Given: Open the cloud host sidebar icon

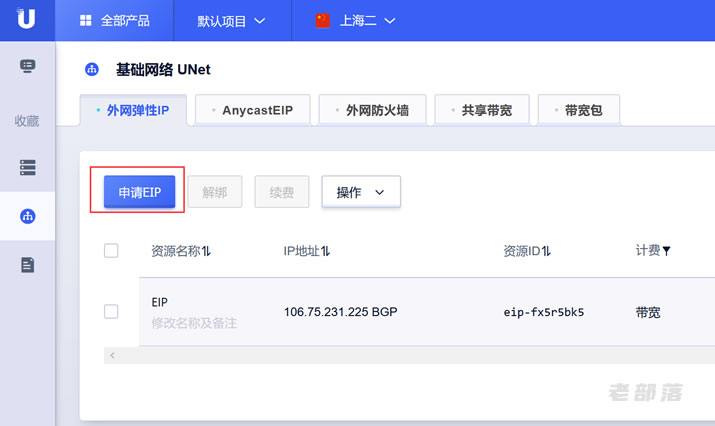Looking at the screenshot, I should pos(27,66).
